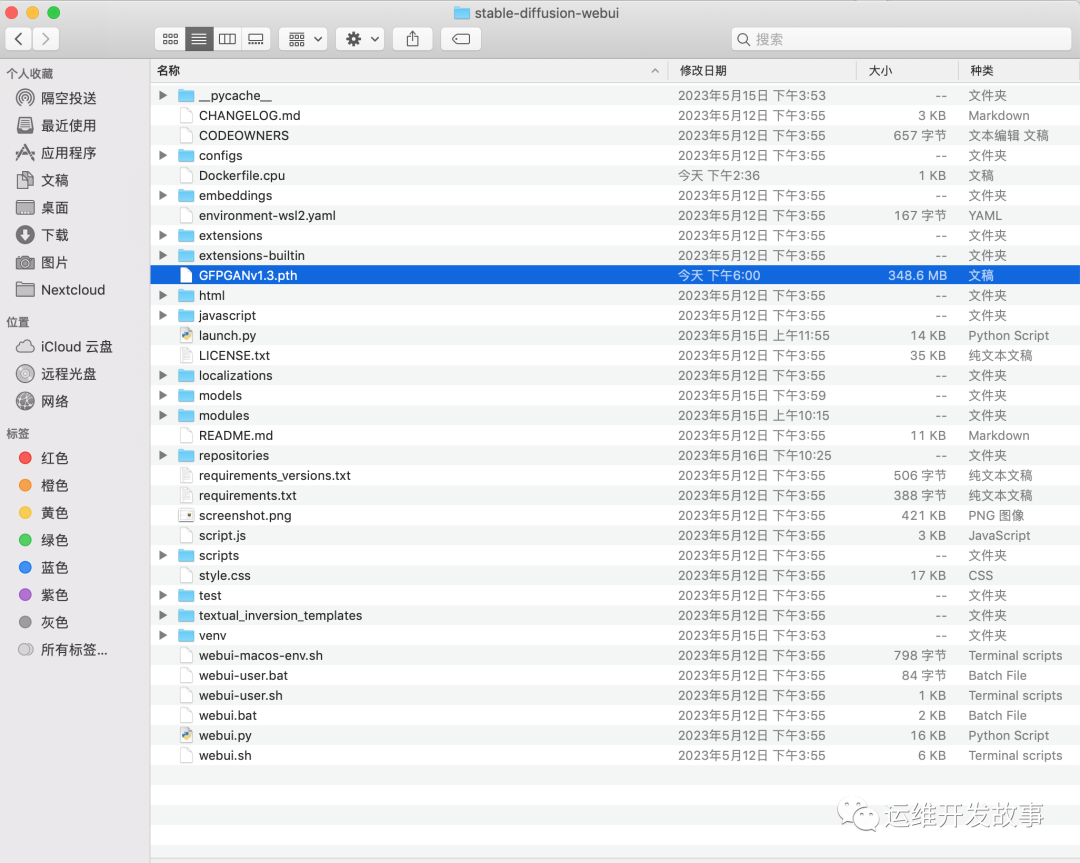Viewport: 1080px width, 863px height.
Task: Filter by 灰色 gray tag
Action: [x=44, y=623]
